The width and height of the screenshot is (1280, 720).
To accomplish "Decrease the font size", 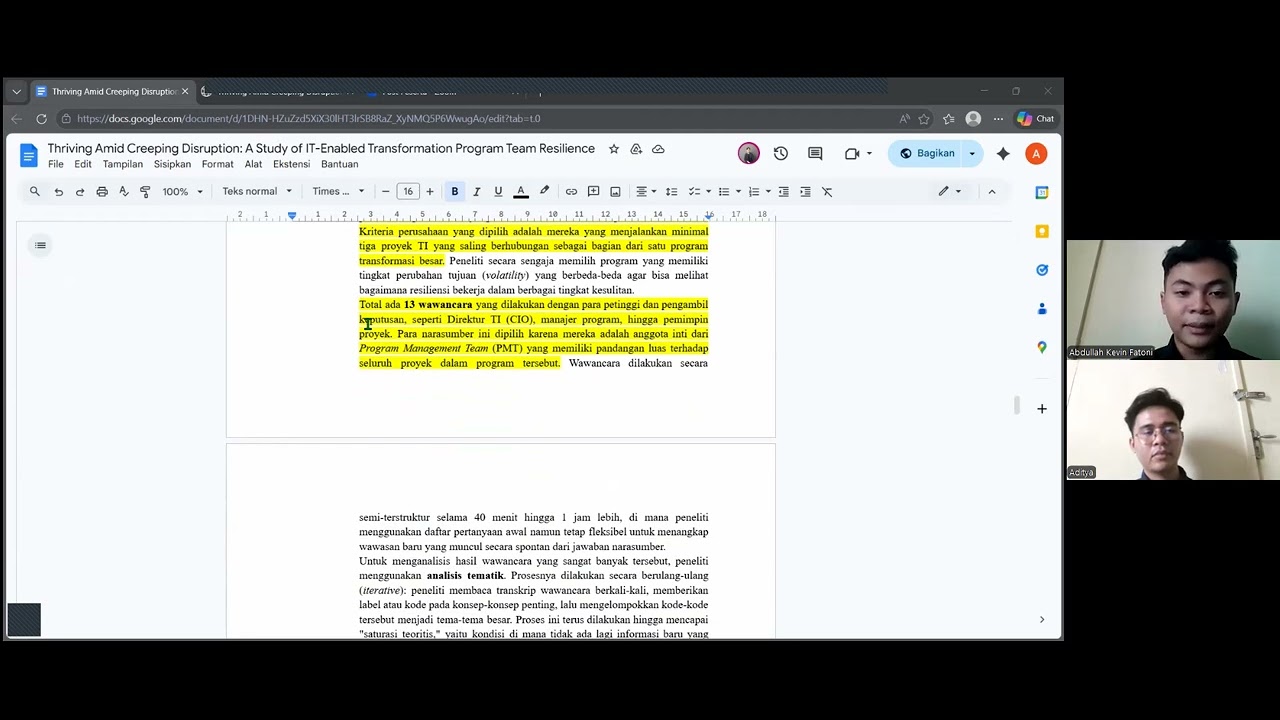I will (x=385, y=191).
